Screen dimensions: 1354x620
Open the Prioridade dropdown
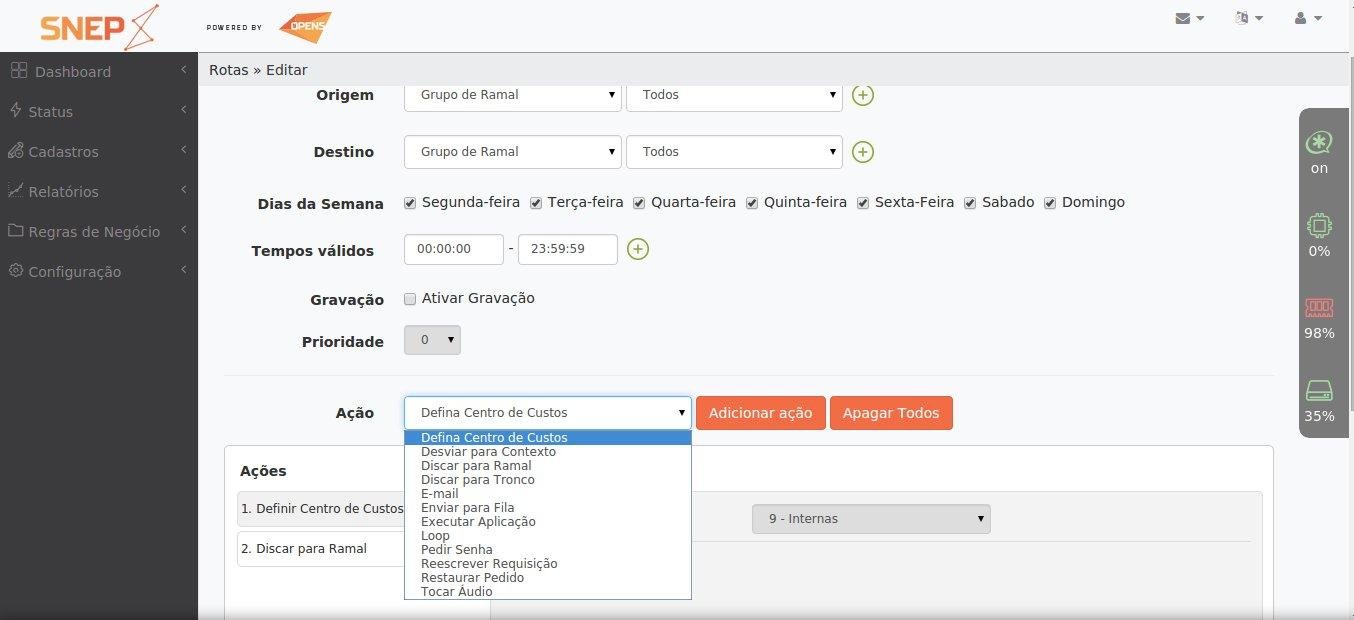click(432, 340)
